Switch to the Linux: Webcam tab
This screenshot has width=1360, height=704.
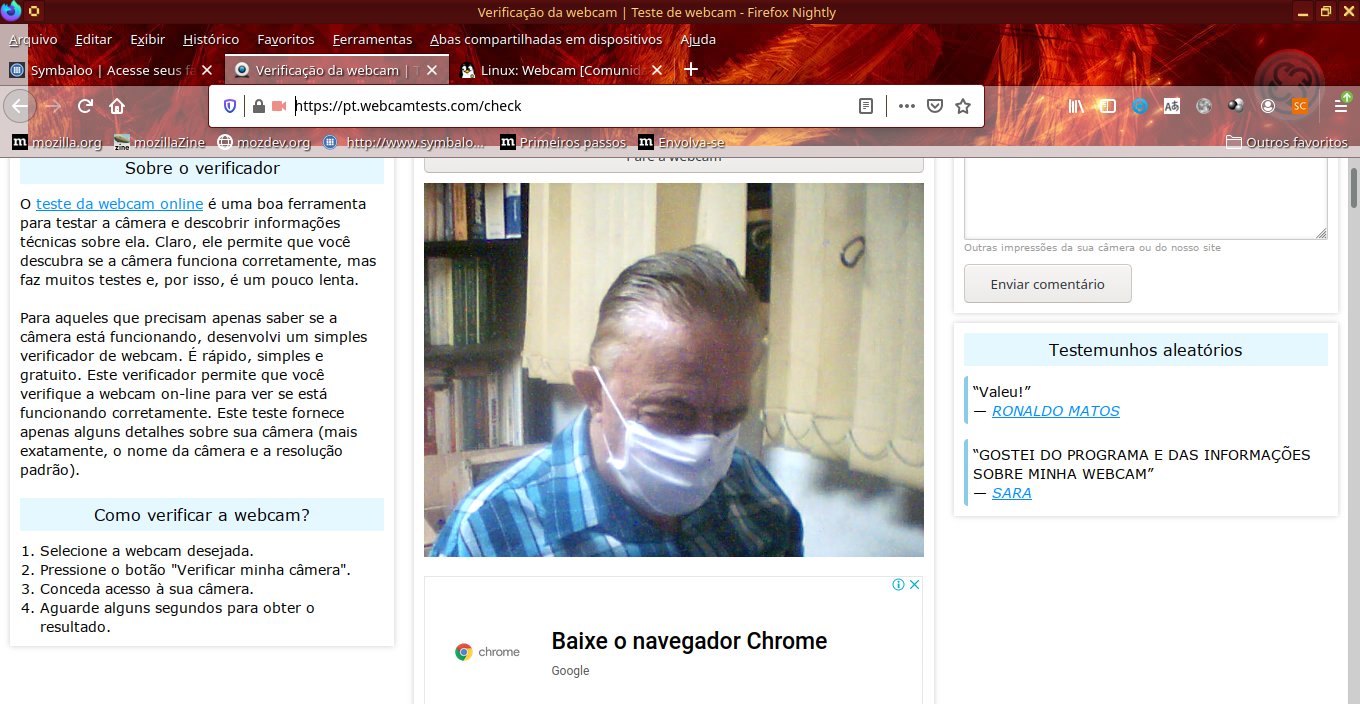coord(560,70)
